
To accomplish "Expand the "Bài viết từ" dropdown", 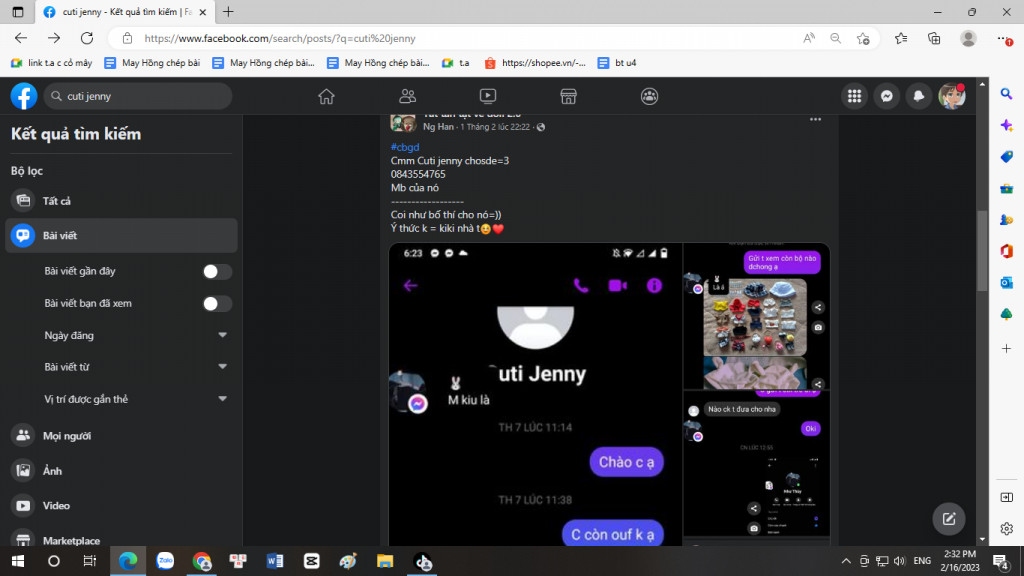I will 223,368.
